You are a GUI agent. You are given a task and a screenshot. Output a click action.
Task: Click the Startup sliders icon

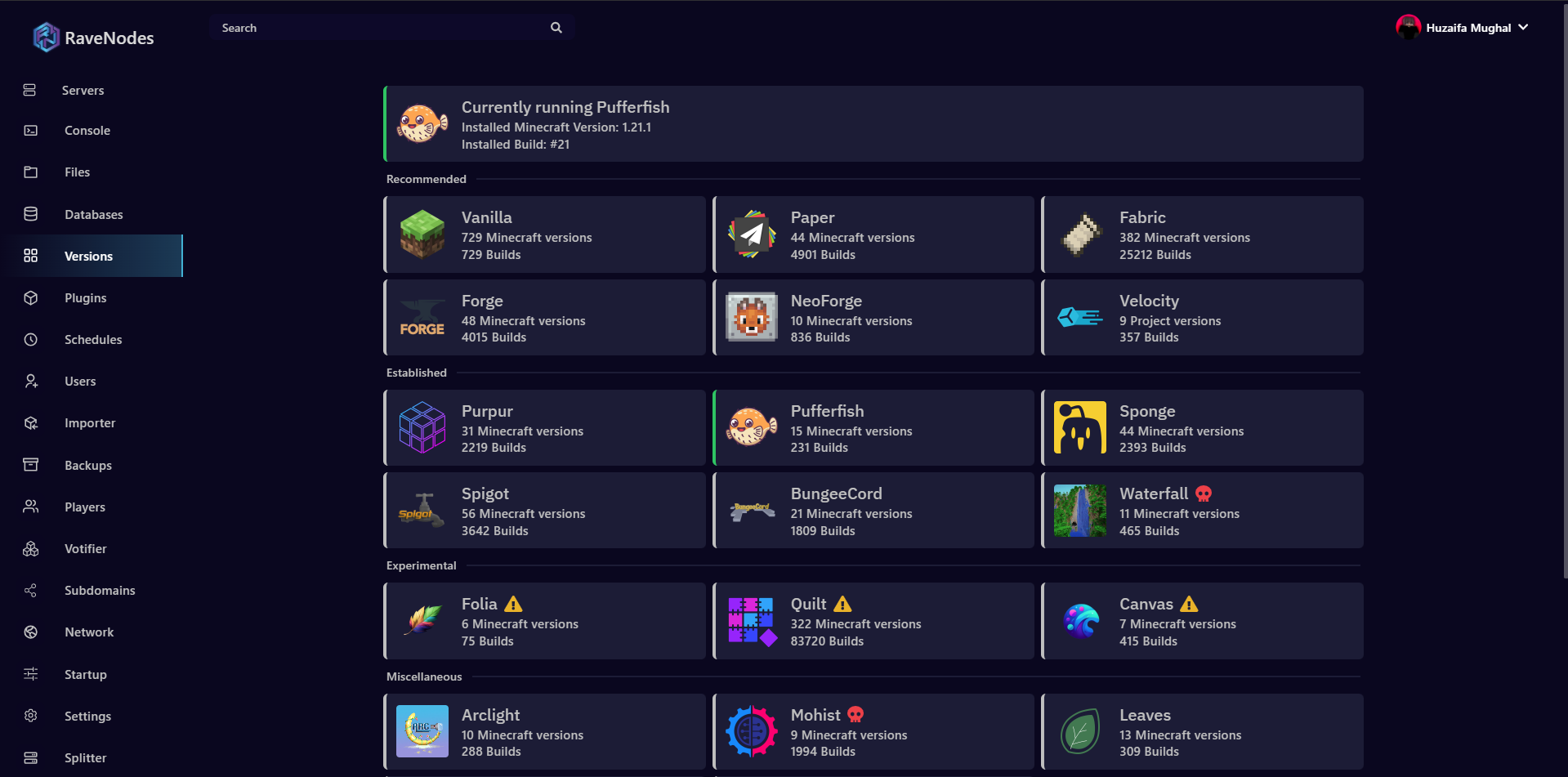31,674
